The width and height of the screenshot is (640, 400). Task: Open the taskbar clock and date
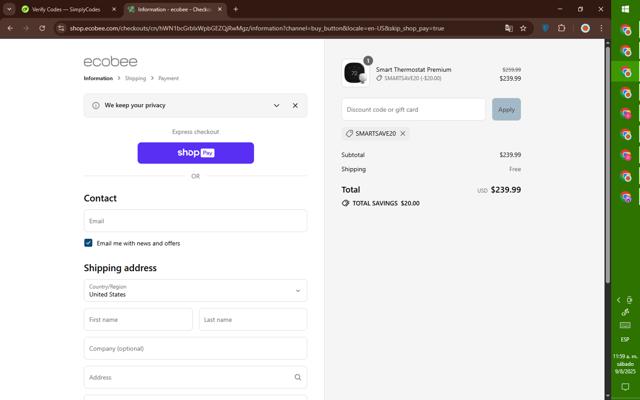coord(625,364)
